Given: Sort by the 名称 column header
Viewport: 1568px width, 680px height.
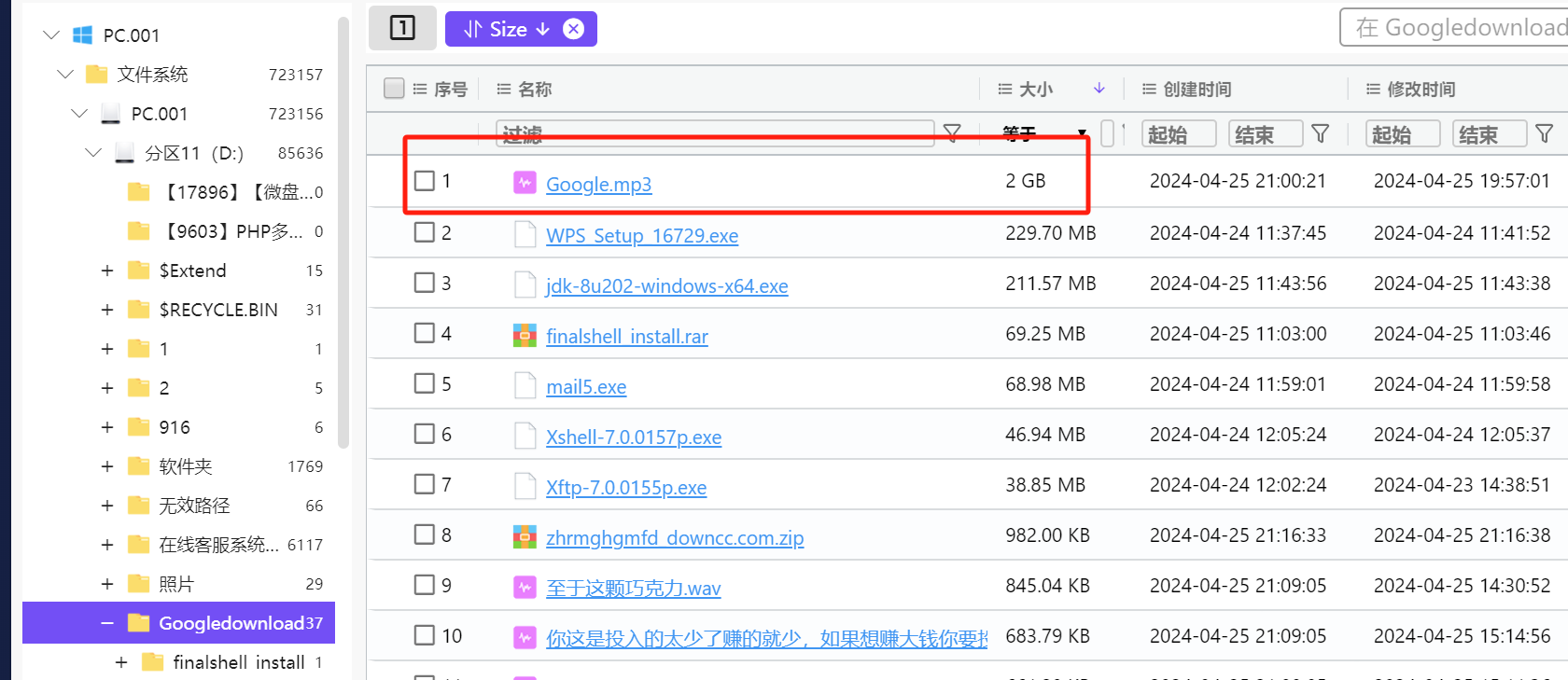Looking at the screenshot, I should tap(535, 90).
